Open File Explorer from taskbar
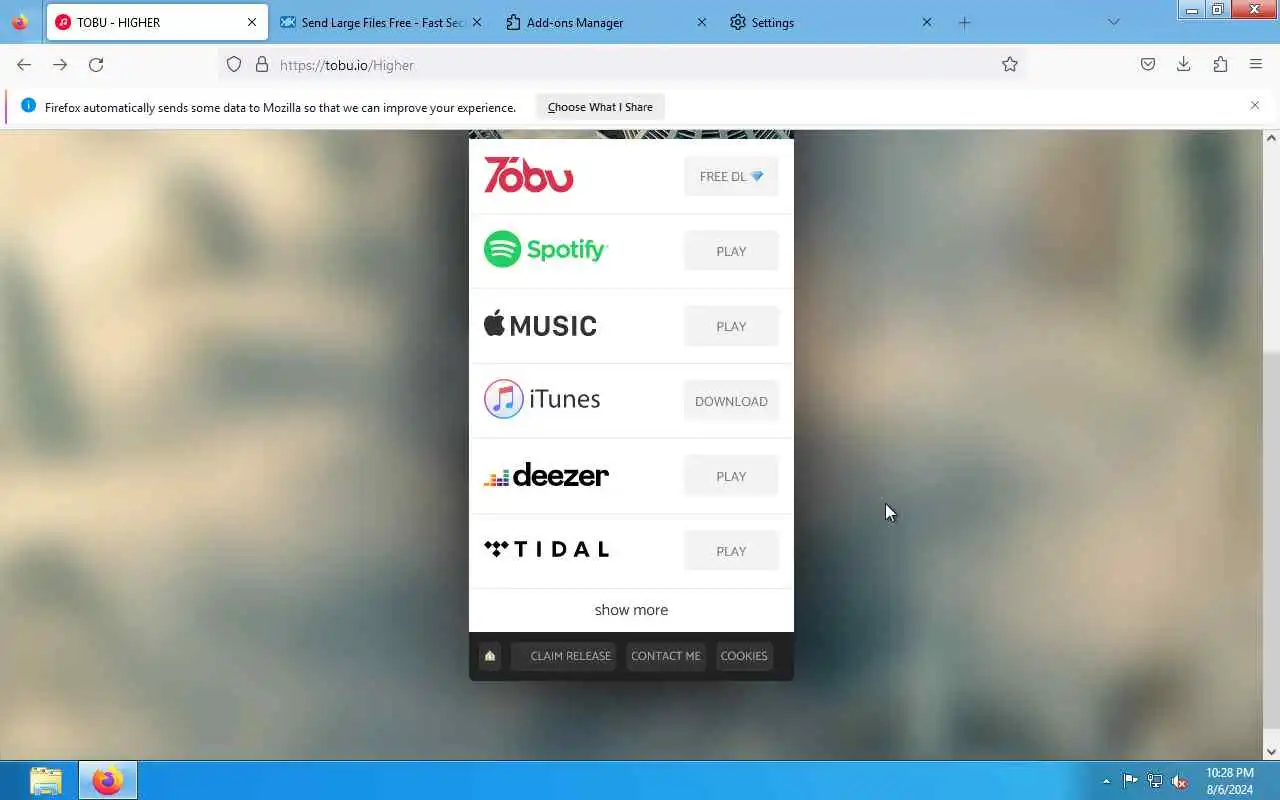The image size is (1280, 800). (x=46, y=780)
